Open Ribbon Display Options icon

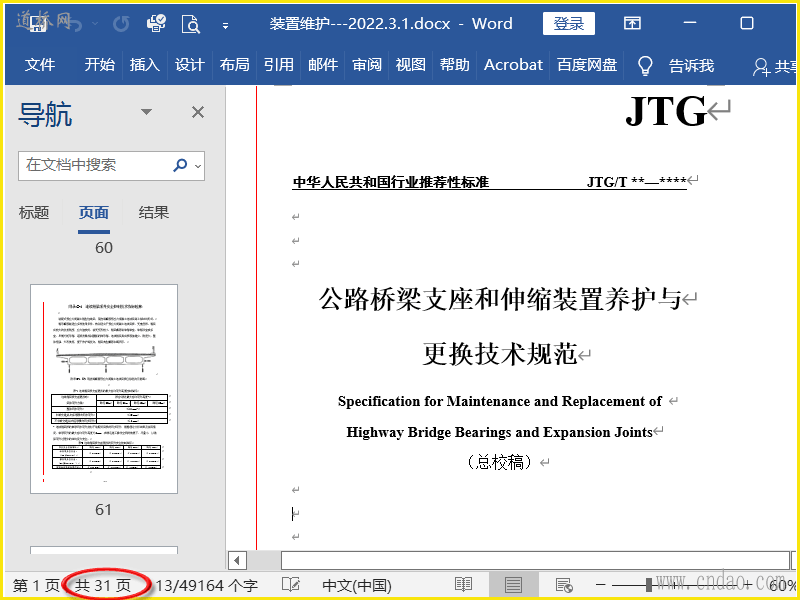click(x=632, y=23)
